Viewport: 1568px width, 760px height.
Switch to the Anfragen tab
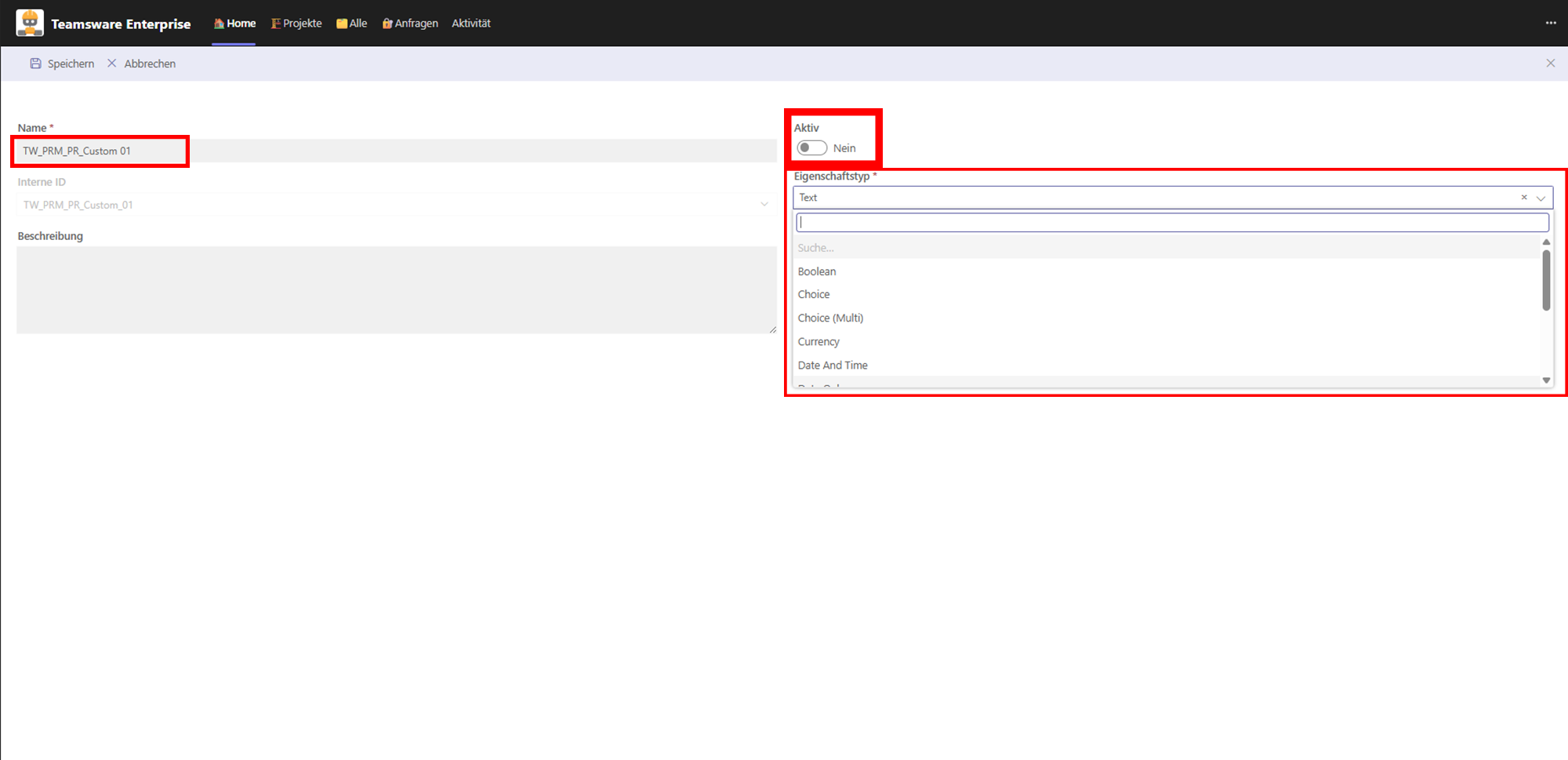pyautogui.click(x=410, y=24)
